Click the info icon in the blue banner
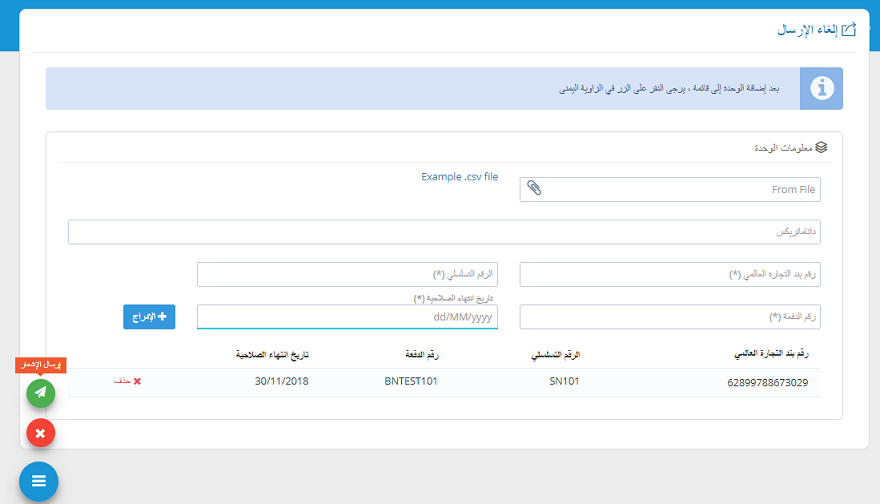This screenshot has width=880, height=504. click(x=821, y=89)
